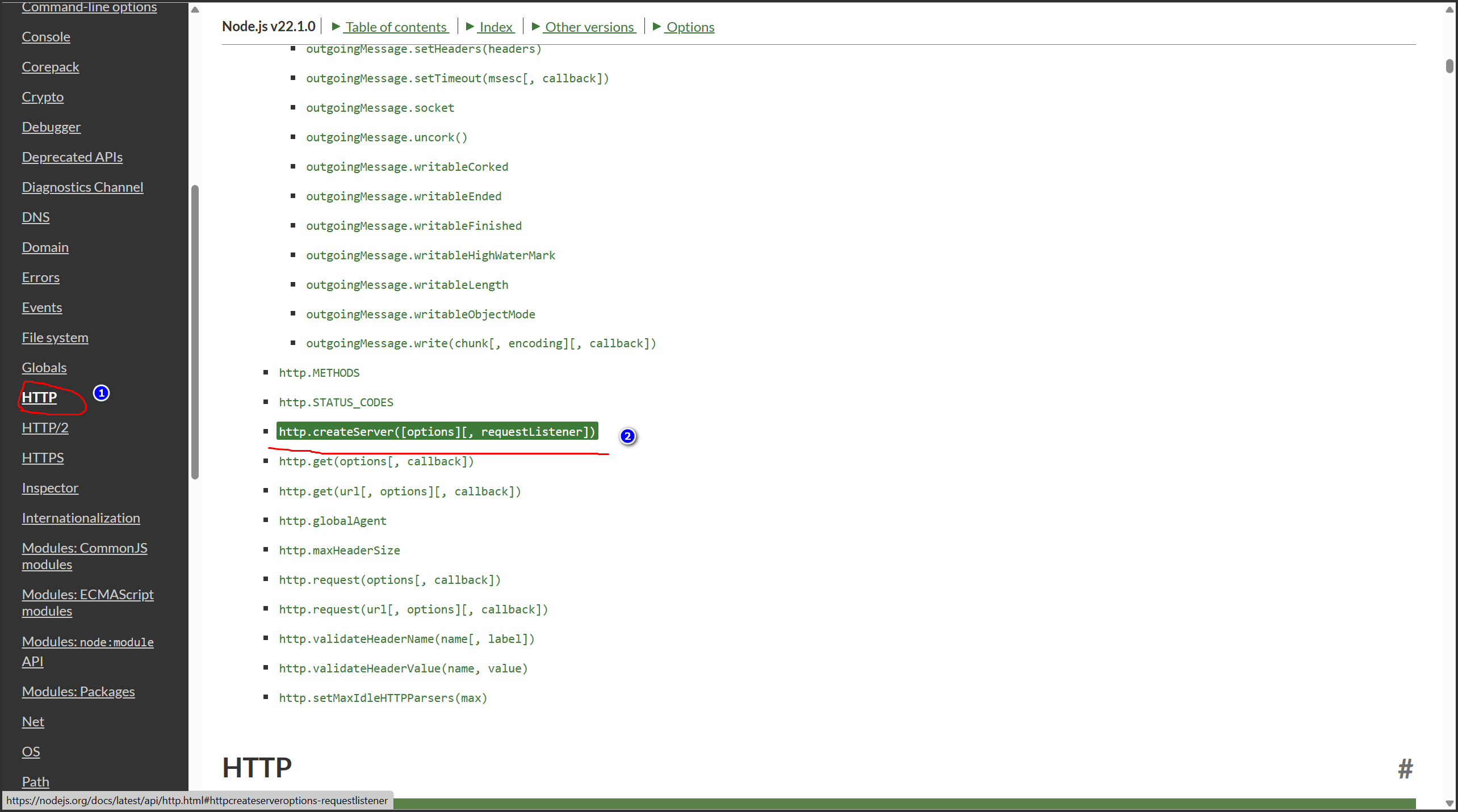Click the blue notification badge on HTTP
Viewport: 1458px width, 812px height.
[100, 393]
